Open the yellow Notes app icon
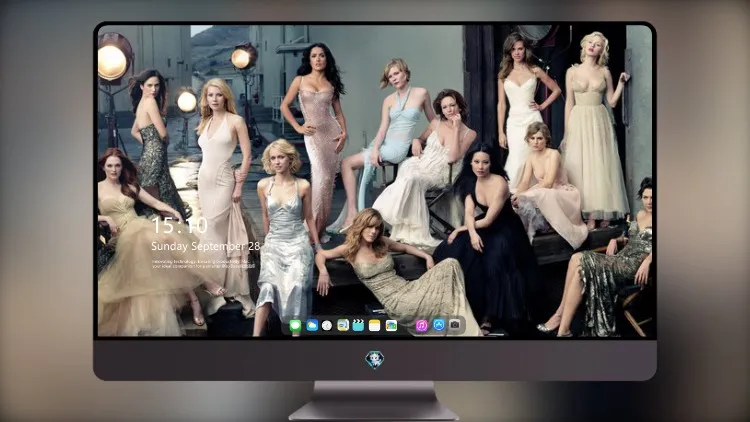Screen dimensions: 750x422 [x=375, y=326]
